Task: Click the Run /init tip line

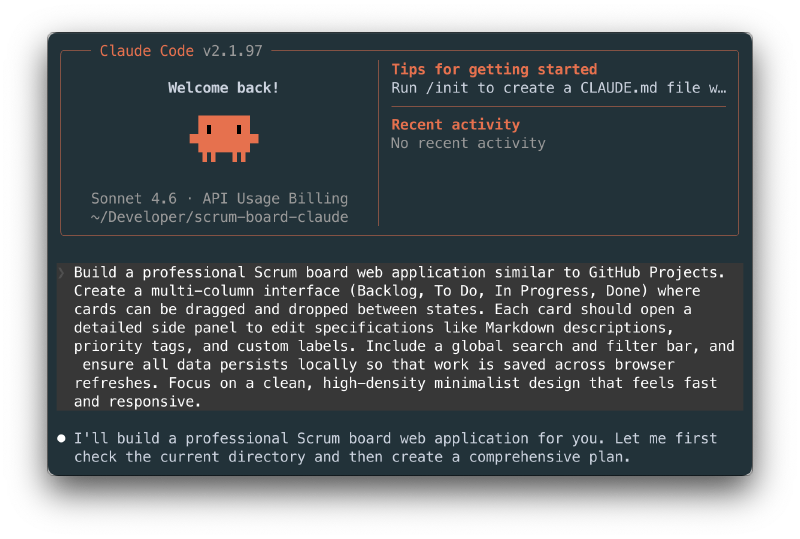Action: pos(559,88)
